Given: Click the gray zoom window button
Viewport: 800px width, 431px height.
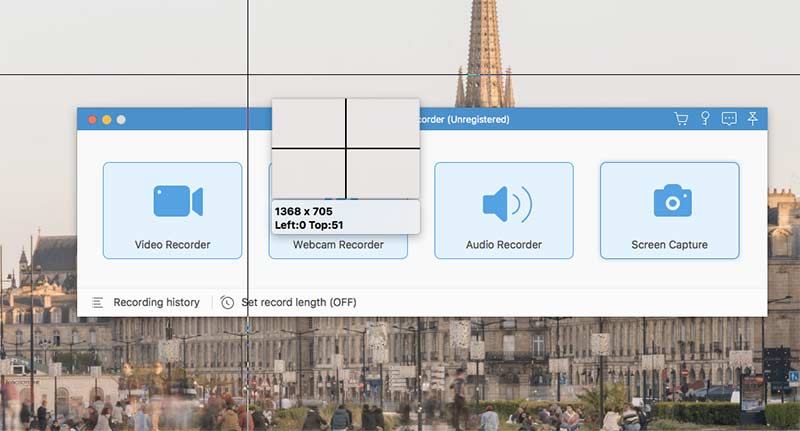Looking at the screenshot, I should [x=121, y=120].
